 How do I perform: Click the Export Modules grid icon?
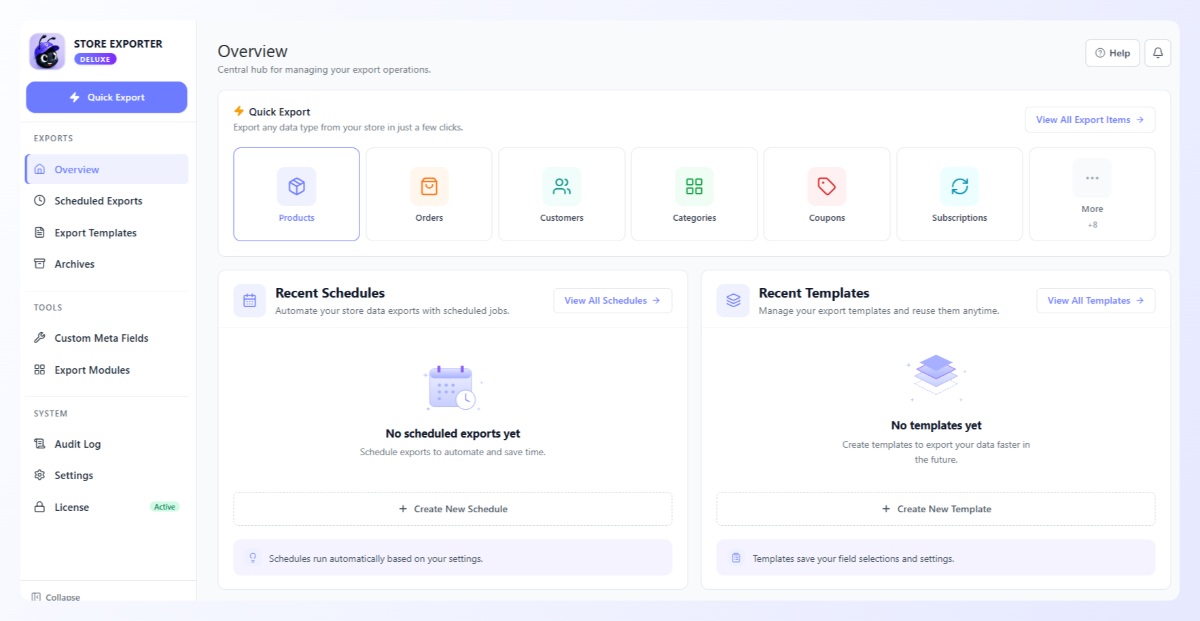(40, 370)
